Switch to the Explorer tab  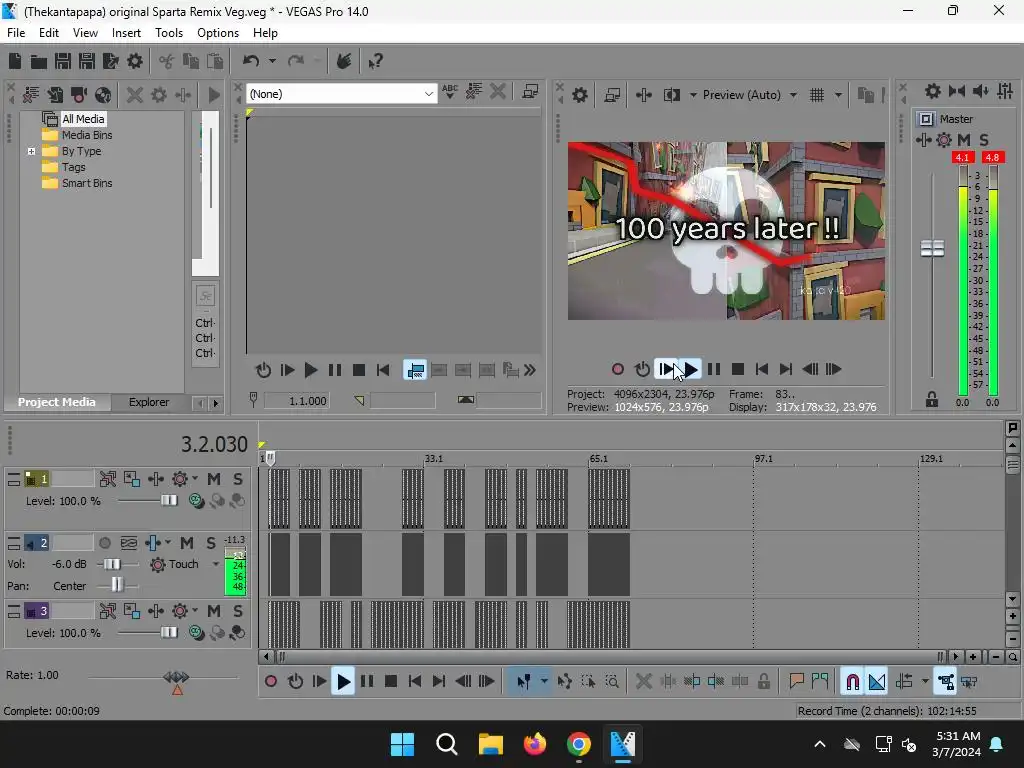(x=149, y=402)
